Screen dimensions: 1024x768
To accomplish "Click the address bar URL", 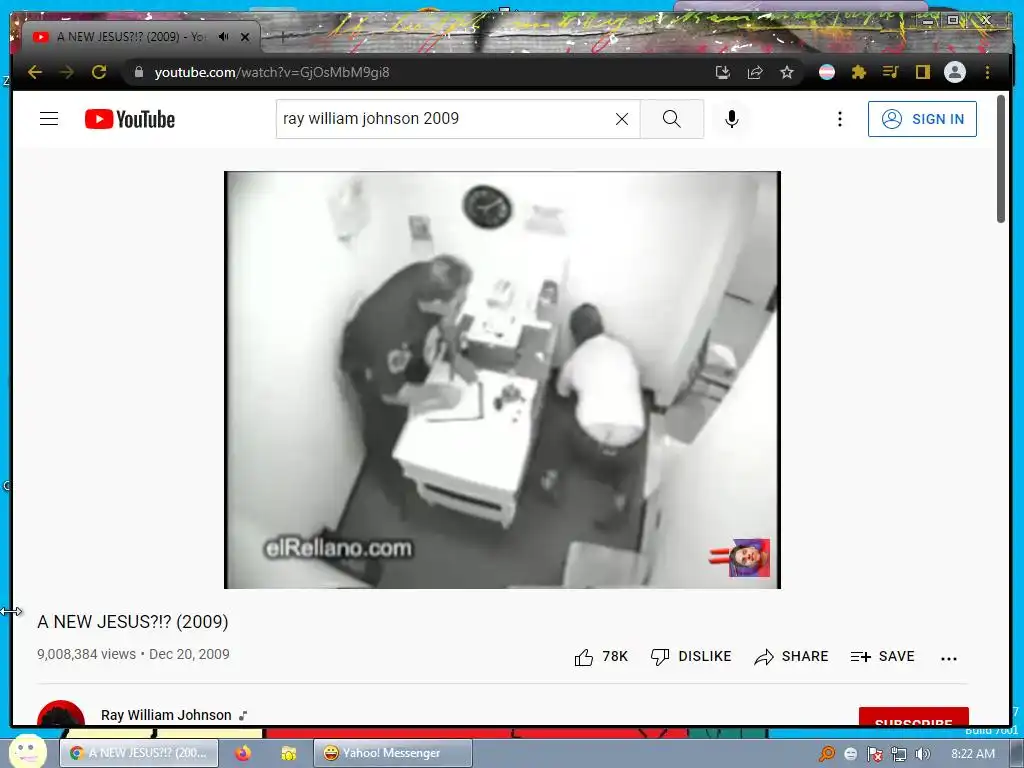I will click(272, 72).
